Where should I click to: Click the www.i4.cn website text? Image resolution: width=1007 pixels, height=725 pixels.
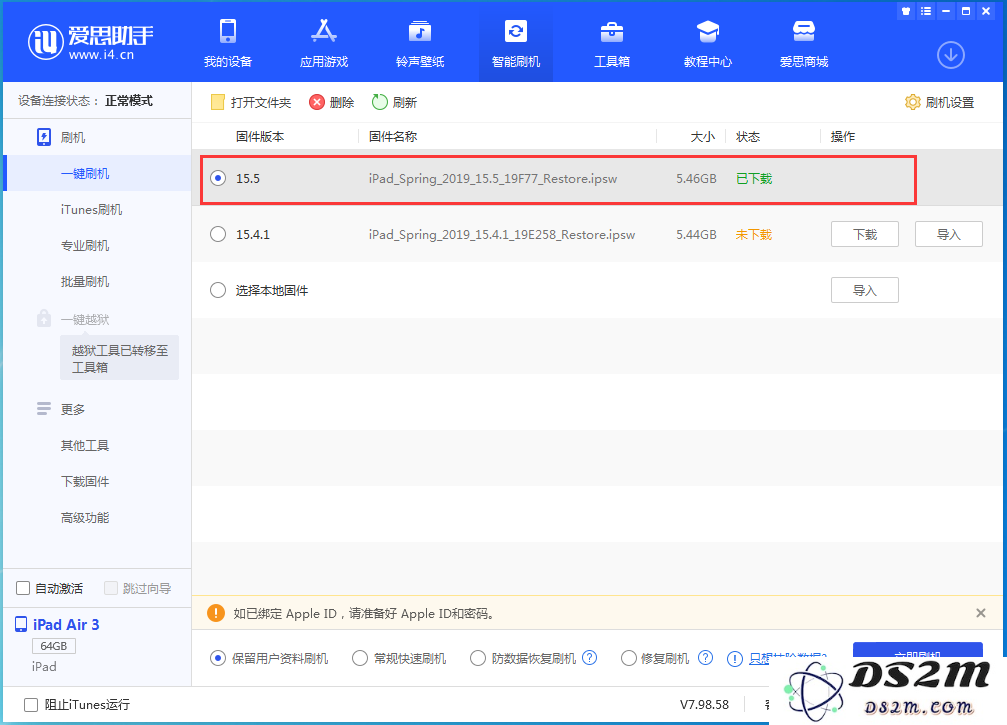[101, 55]
